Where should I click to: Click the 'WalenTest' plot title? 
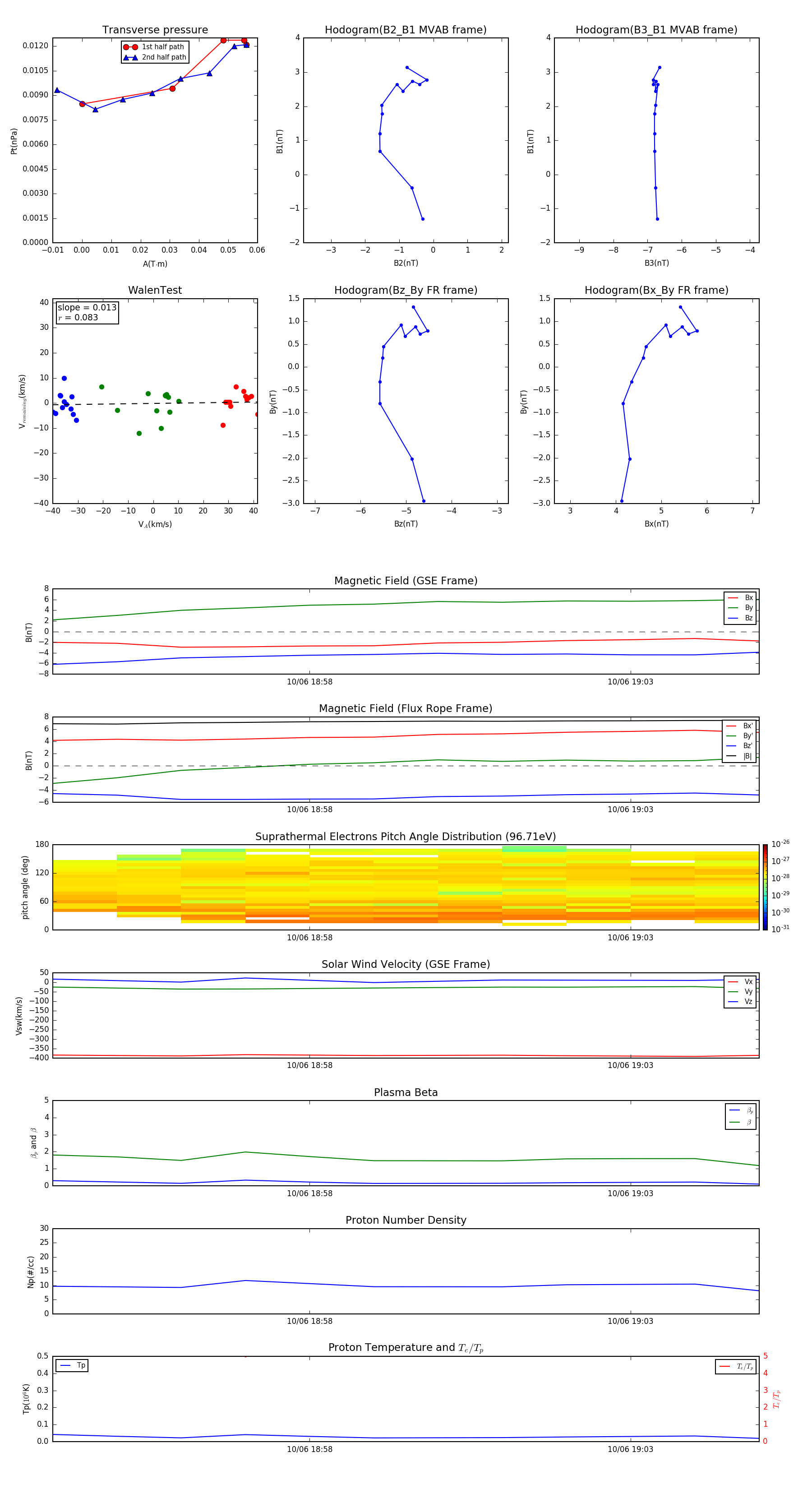click(x=155, y=290)
